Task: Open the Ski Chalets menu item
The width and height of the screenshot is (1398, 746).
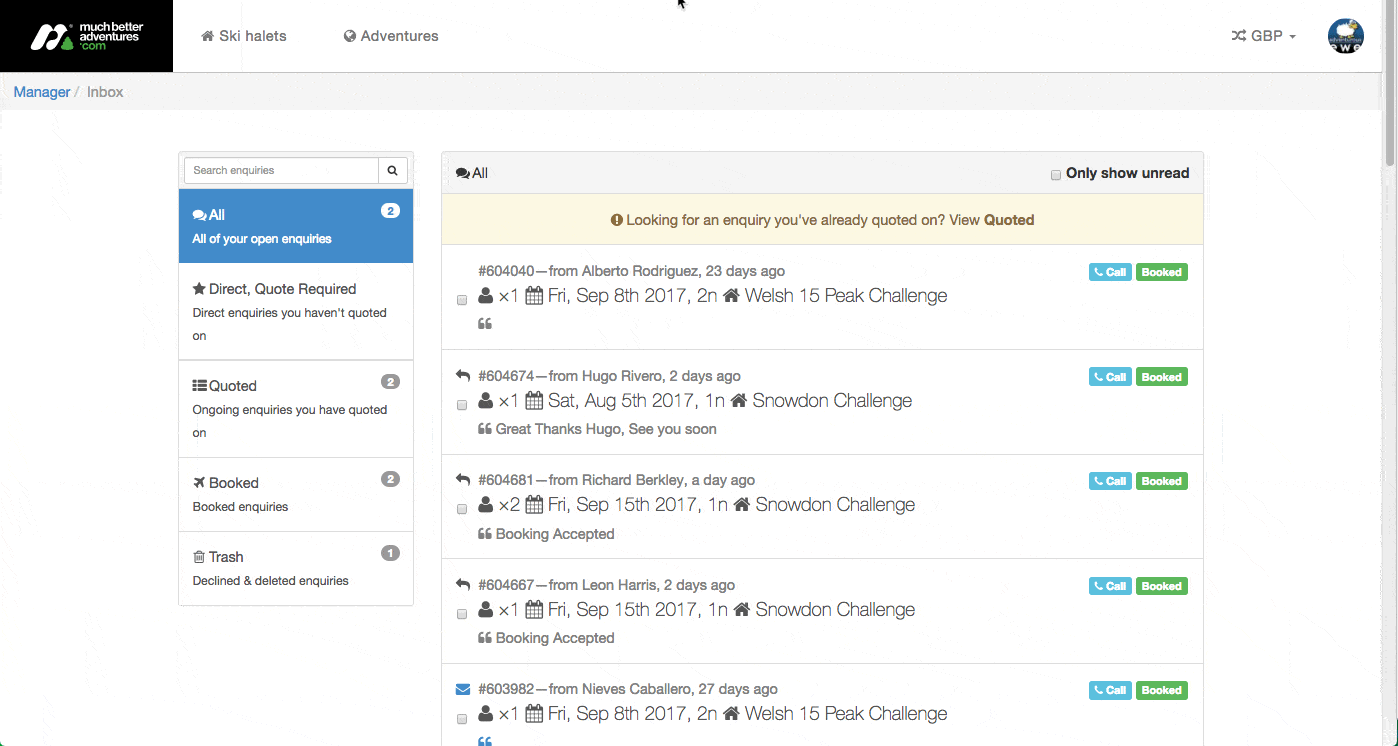Action: click(x=244, y=36)
